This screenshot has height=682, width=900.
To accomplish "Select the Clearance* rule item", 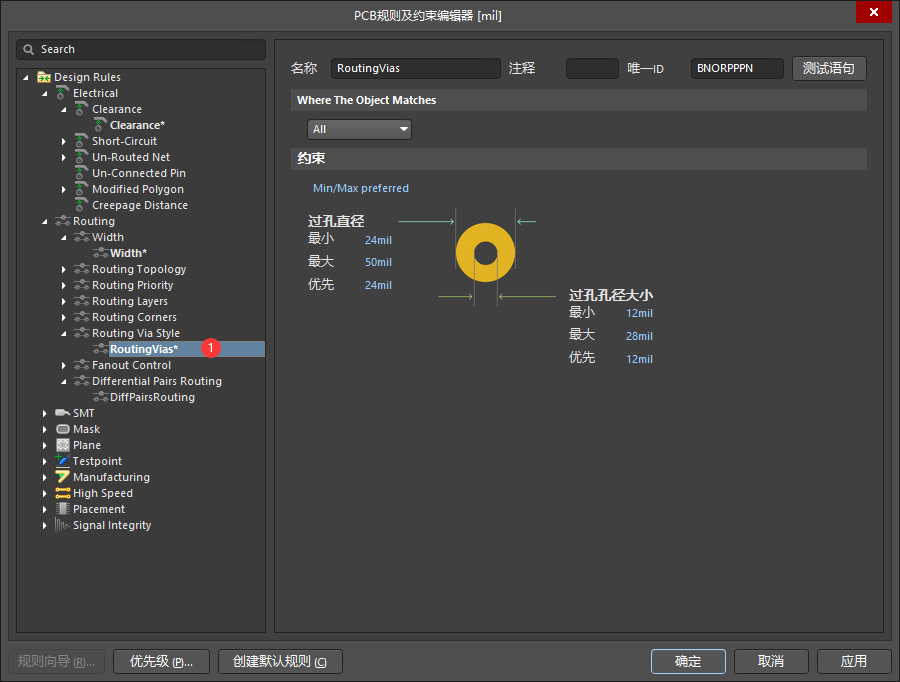I will pyautogui.click(x=137, y=125).
